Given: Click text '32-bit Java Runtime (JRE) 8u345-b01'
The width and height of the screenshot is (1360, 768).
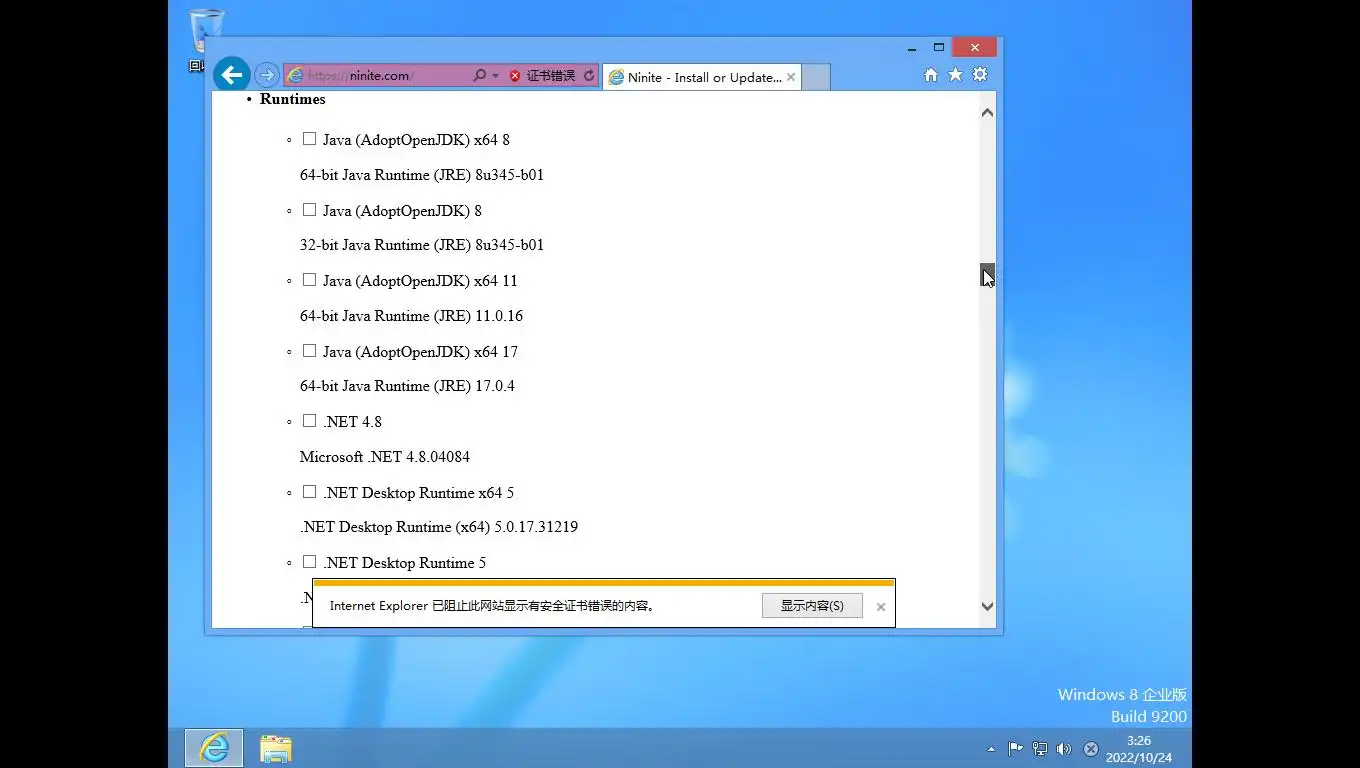Looking at the screenshot, I should click(x=422, y=245).
